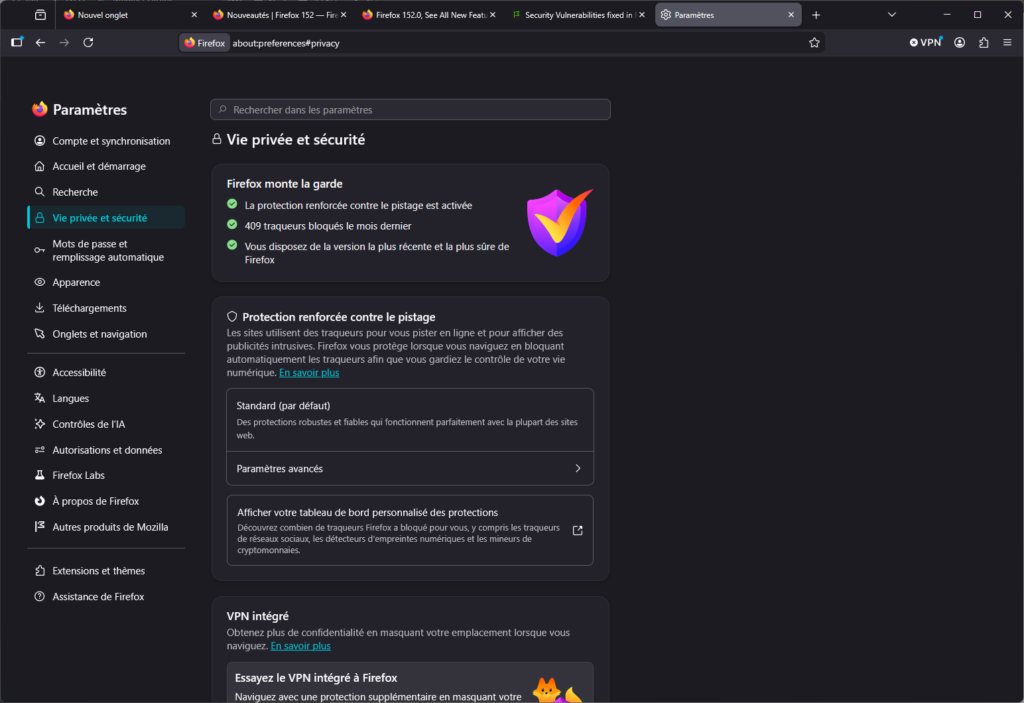Screen dimensions: 1024x703
Task: Open the Langues settings category
Action: coord(106,398)
